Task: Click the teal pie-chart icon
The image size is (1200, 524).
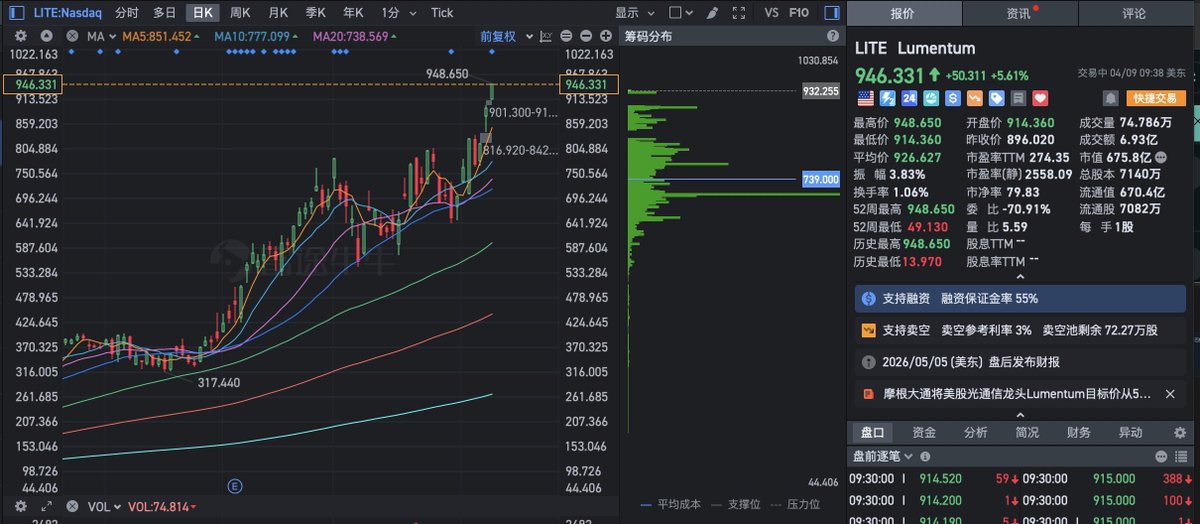Action: tap(930, 98)
